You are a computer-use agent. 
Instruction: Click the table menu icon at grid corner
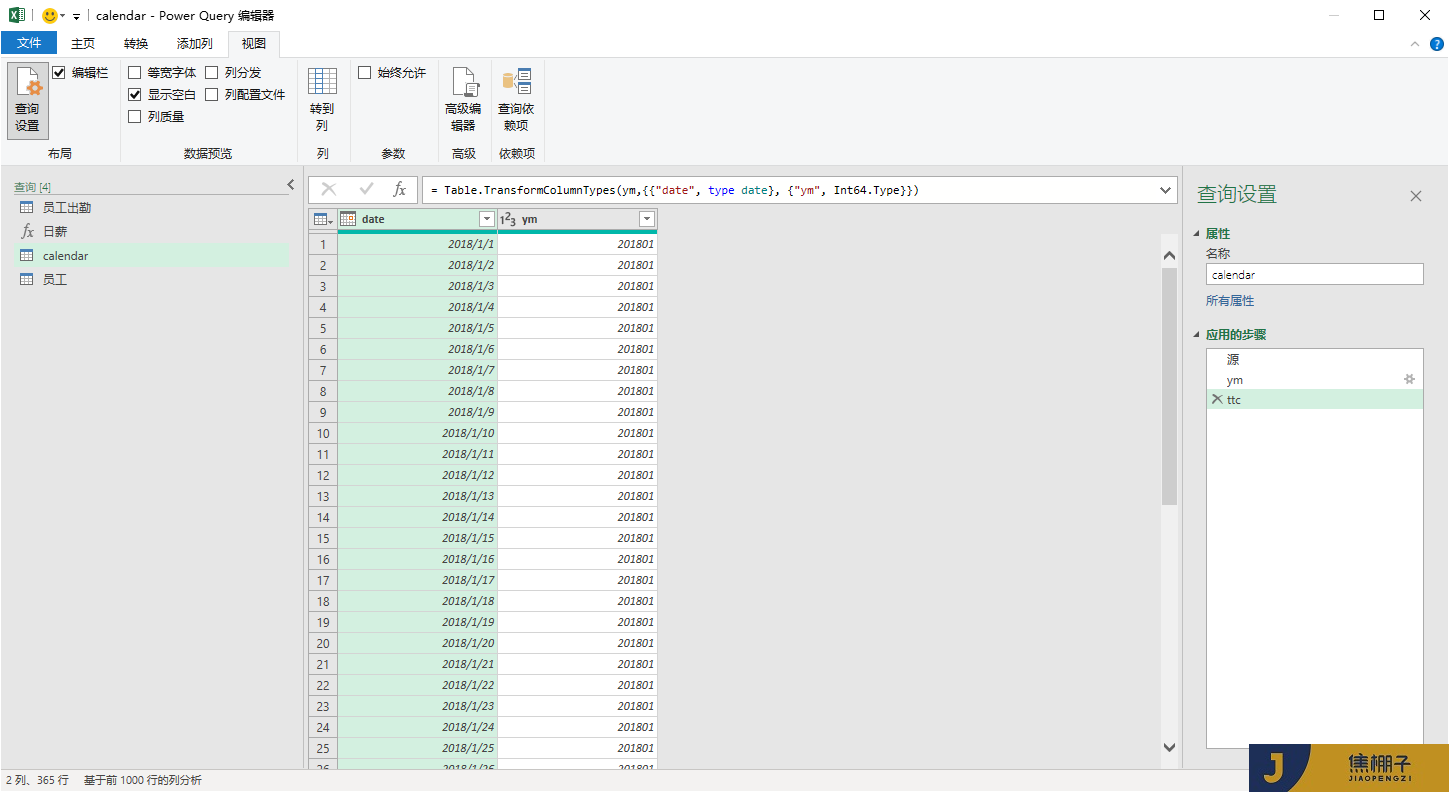point(323,219)
